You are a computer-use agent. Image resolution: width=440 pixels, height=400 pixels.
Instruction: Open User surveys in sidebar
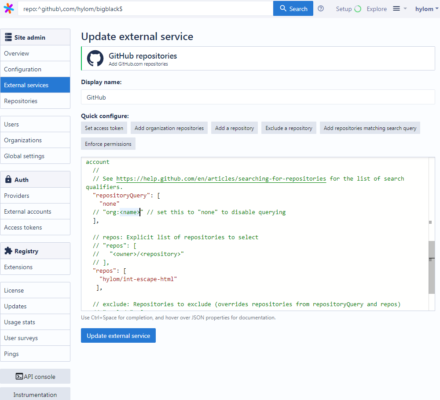click(35, 338)
